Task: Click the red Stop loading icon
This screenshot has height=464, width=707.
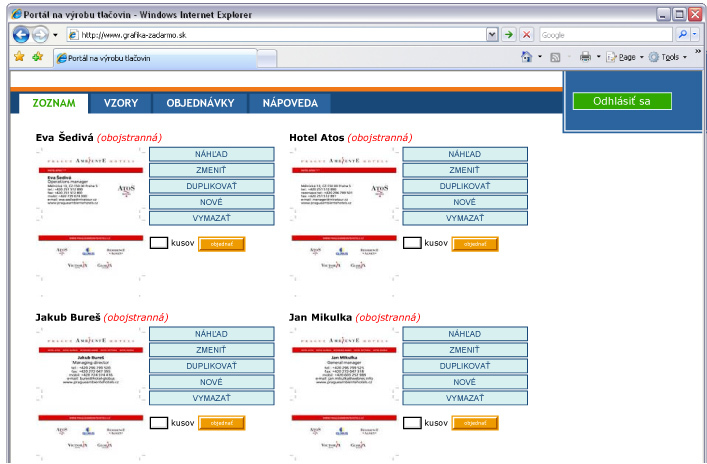Action: [x=526, y=35]
